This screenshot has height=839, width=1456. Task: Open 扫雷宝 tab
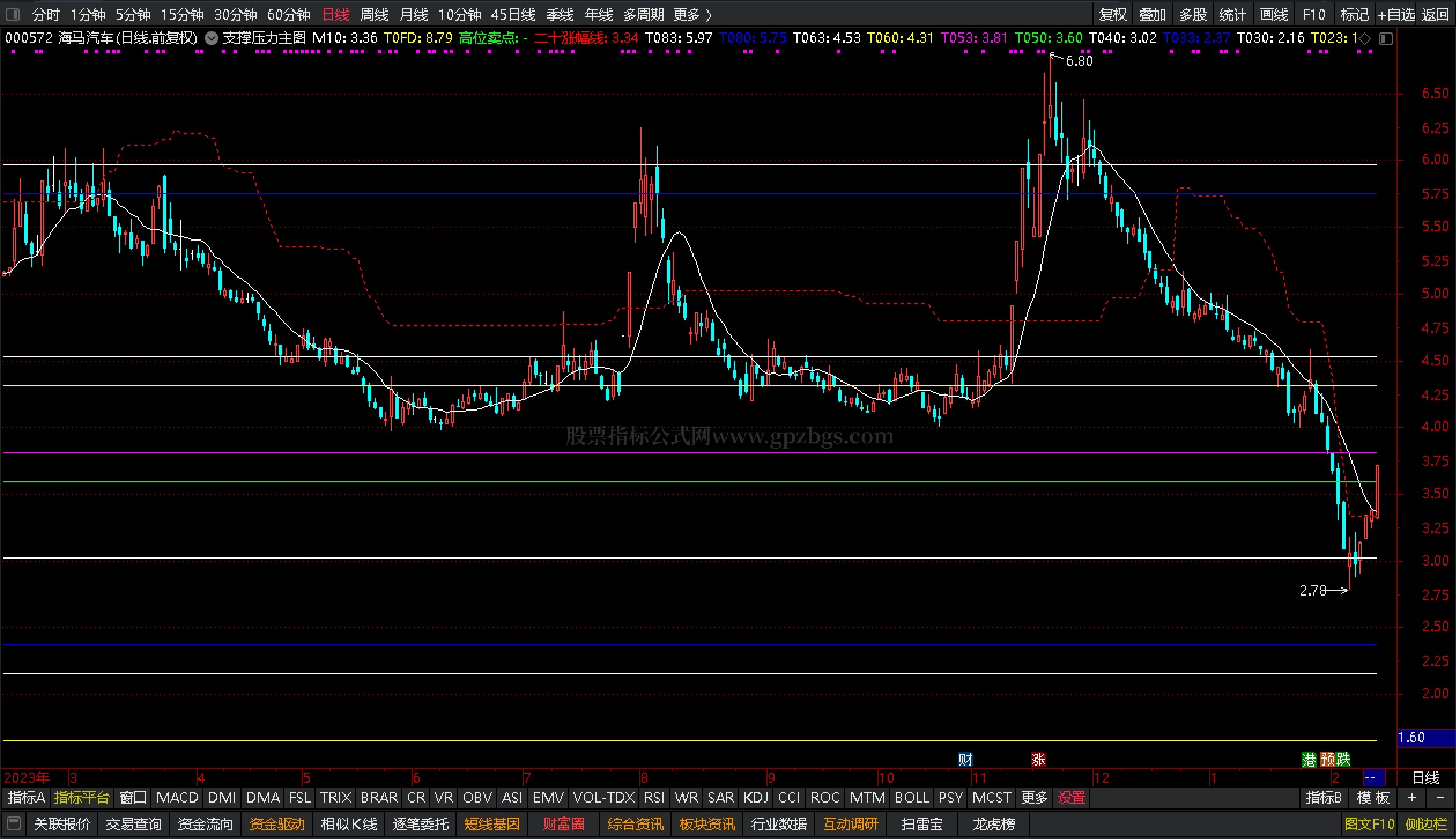tap(922, 823)
